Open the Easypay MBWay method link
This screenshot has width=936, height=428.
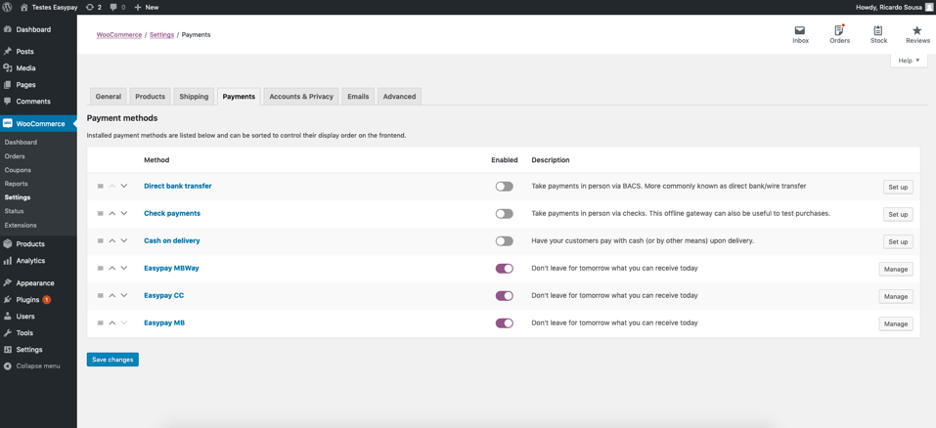[171, 268]
